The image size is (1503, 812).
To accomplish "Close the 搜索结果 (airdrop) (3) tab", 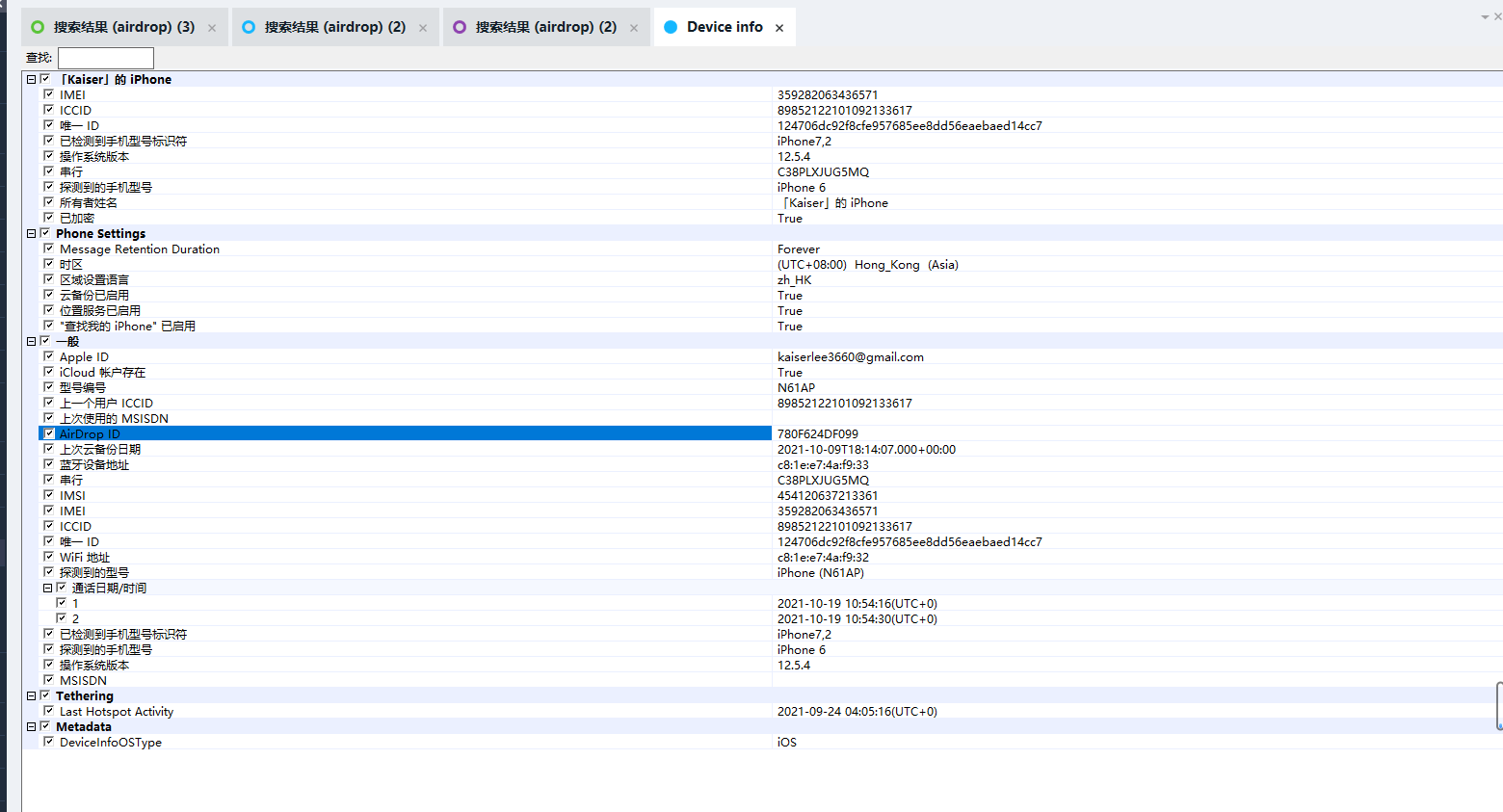I will coord(212,28).
